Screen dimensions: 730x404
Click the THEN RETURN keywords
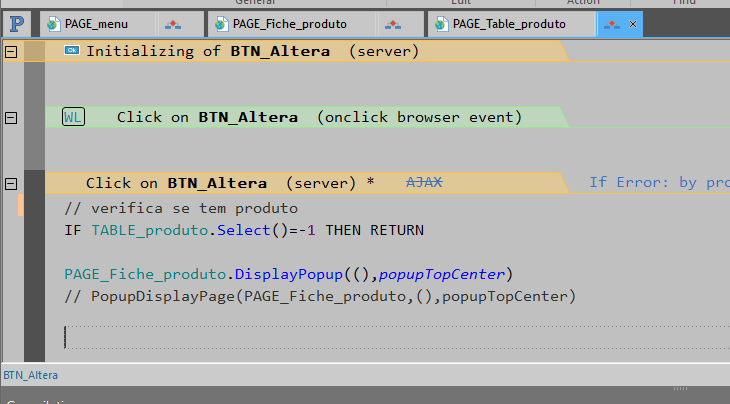coord(374,230)
